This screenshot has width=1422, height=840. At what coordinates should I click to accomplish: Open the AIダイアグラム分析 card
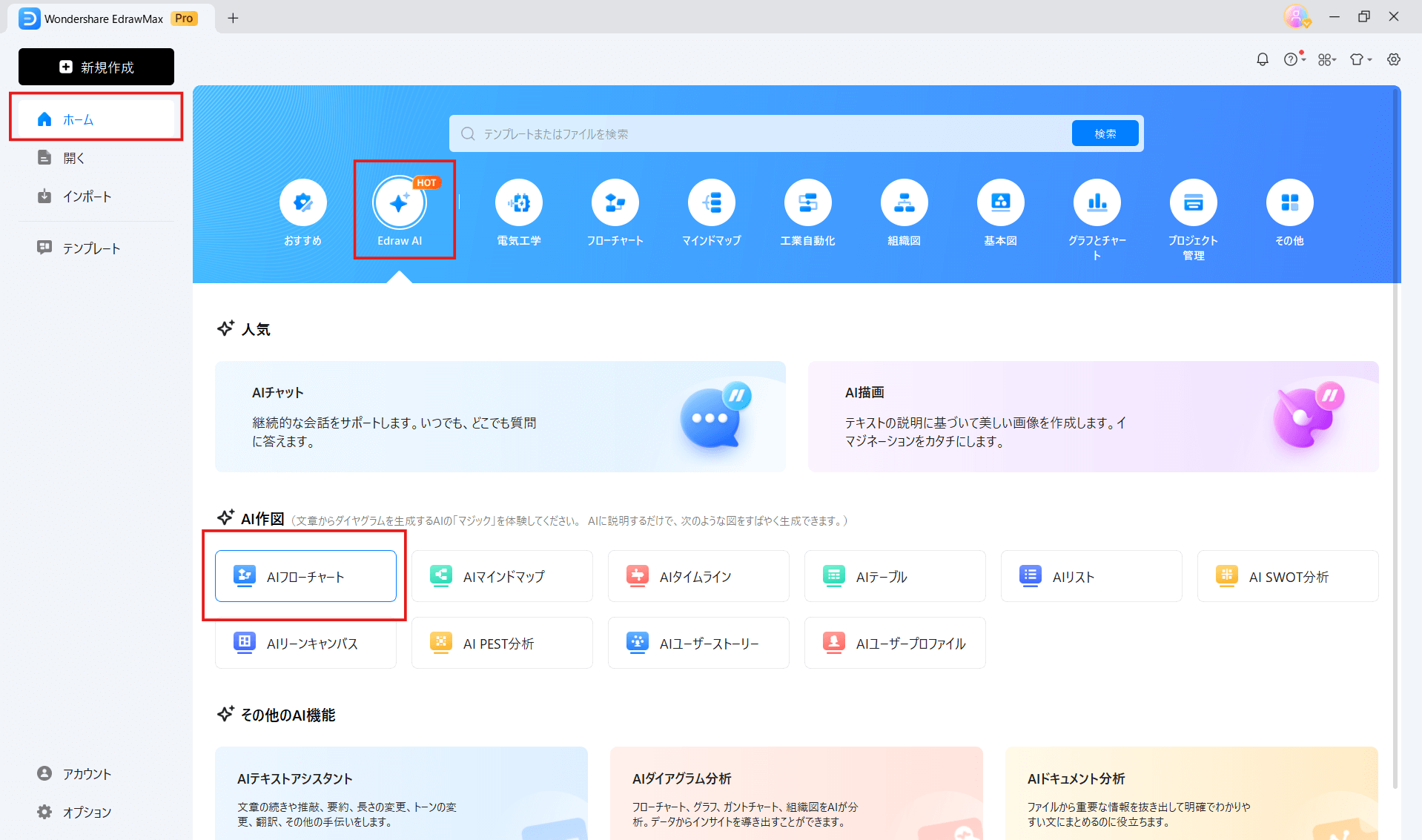pos(796,793)
